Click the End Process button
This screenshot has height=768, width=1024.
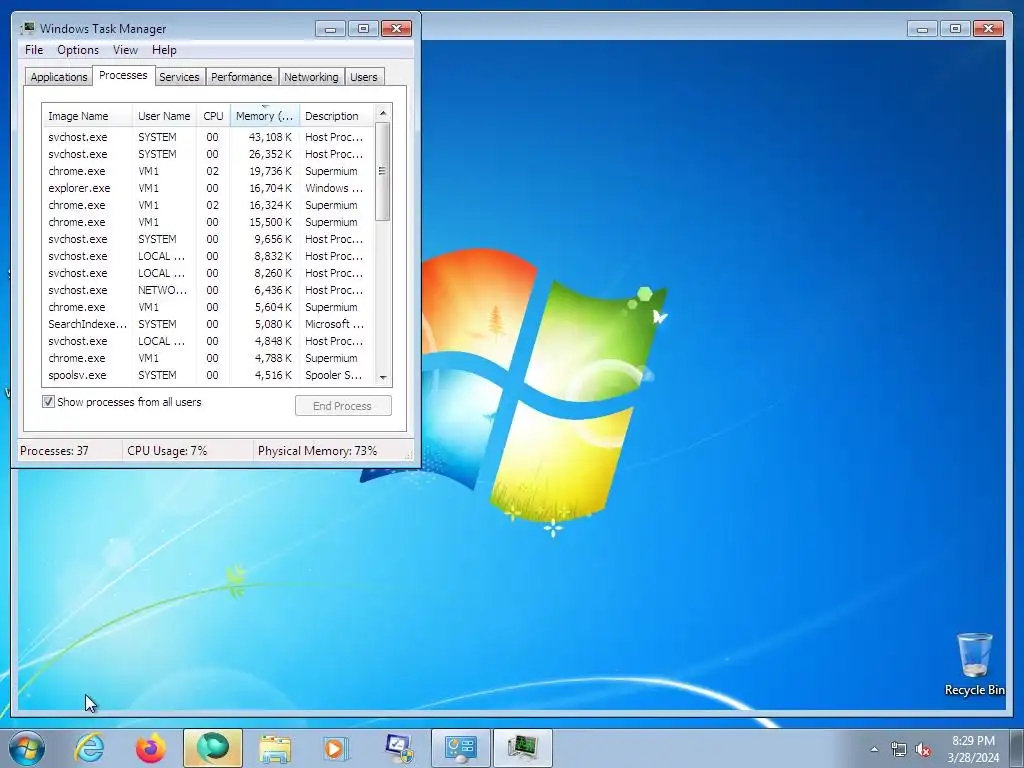tap(343, 406)
